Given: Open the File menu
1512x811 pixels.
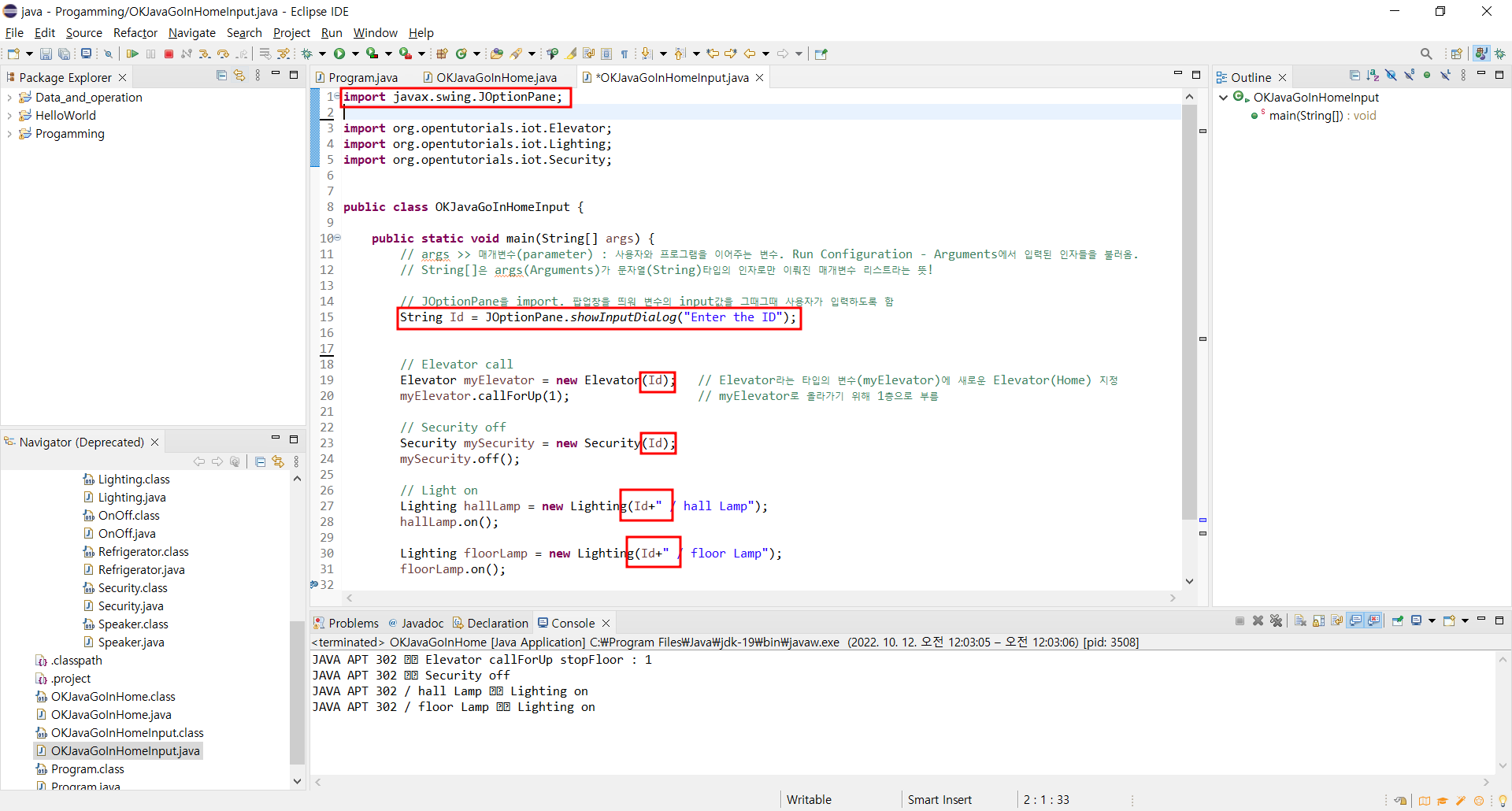Looking at the screenshot, I should [14, 32].
